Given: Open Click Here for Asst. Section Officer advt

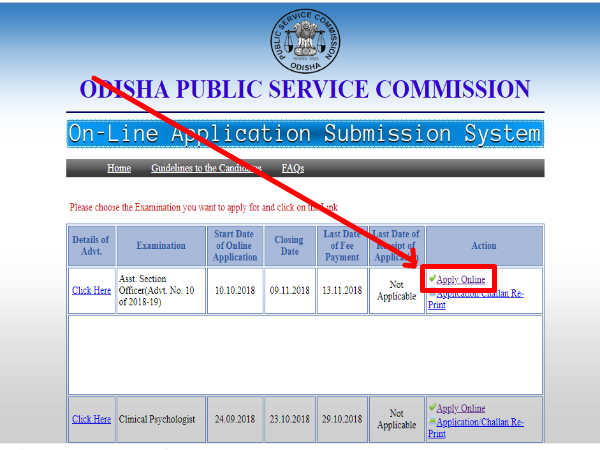Looking at the screenshot, I should (91, 290).
